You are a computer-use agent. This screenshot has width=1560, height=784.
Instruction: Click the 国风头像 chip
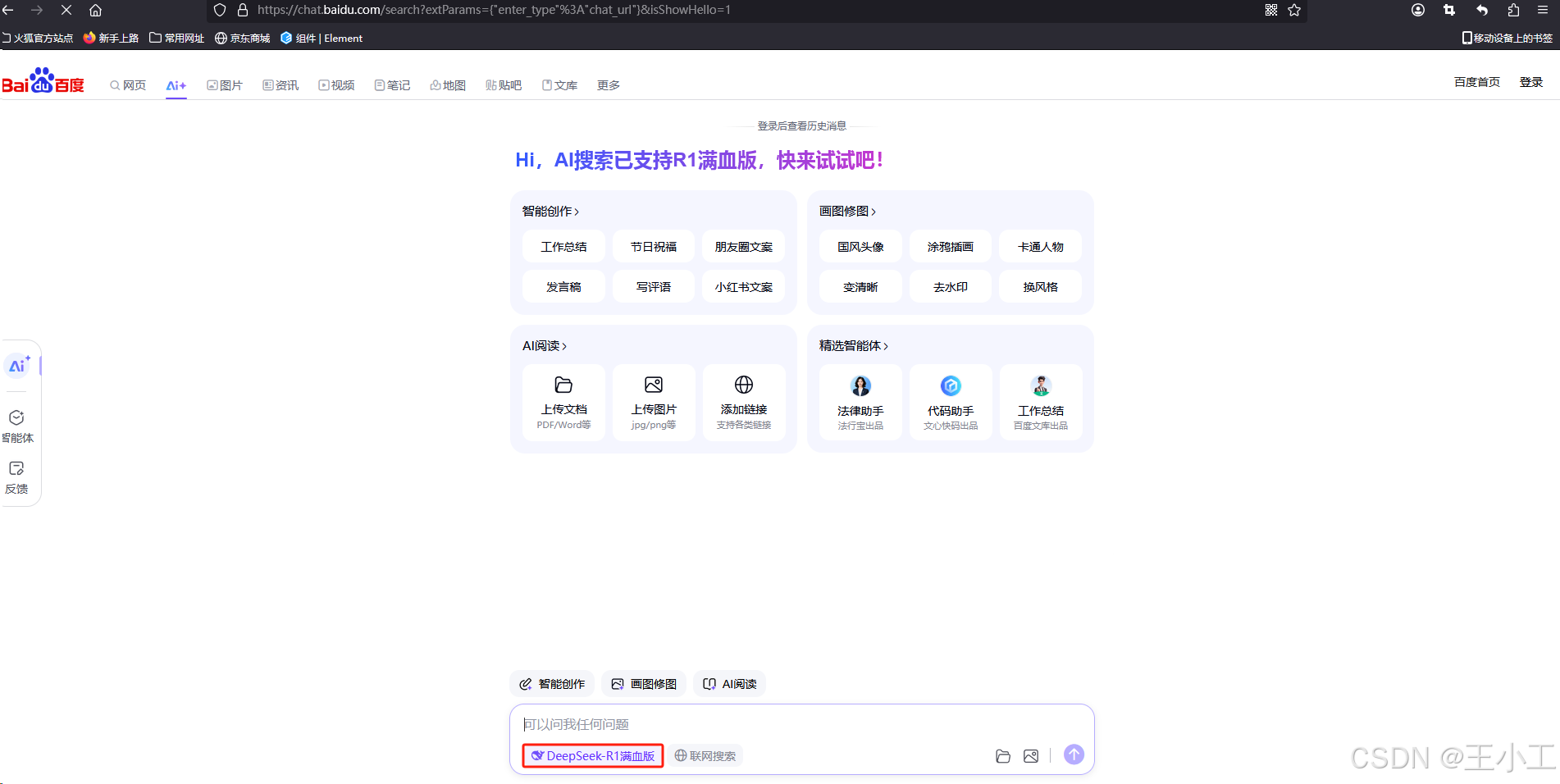pos(860,247)
